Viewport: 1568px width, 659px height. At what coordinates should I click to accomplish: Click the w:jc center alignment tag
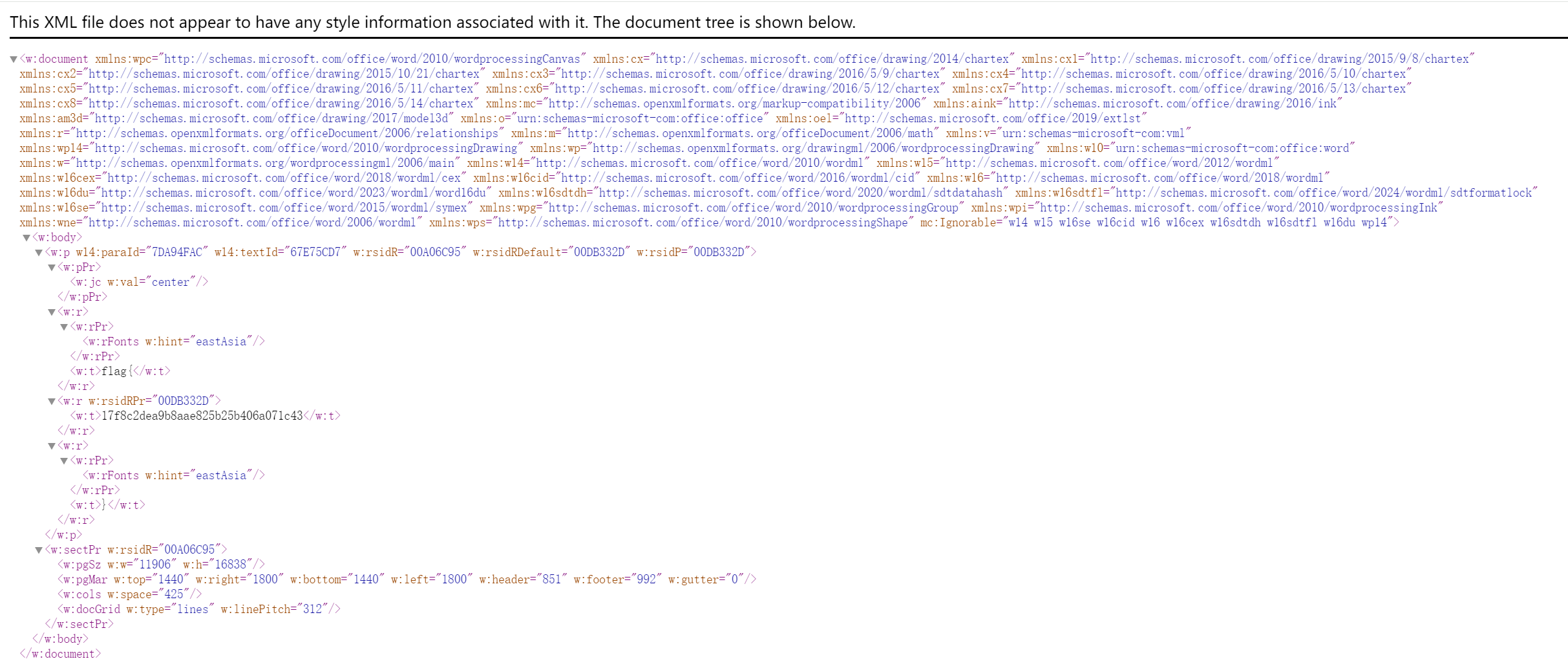click(x=139, y=282)
